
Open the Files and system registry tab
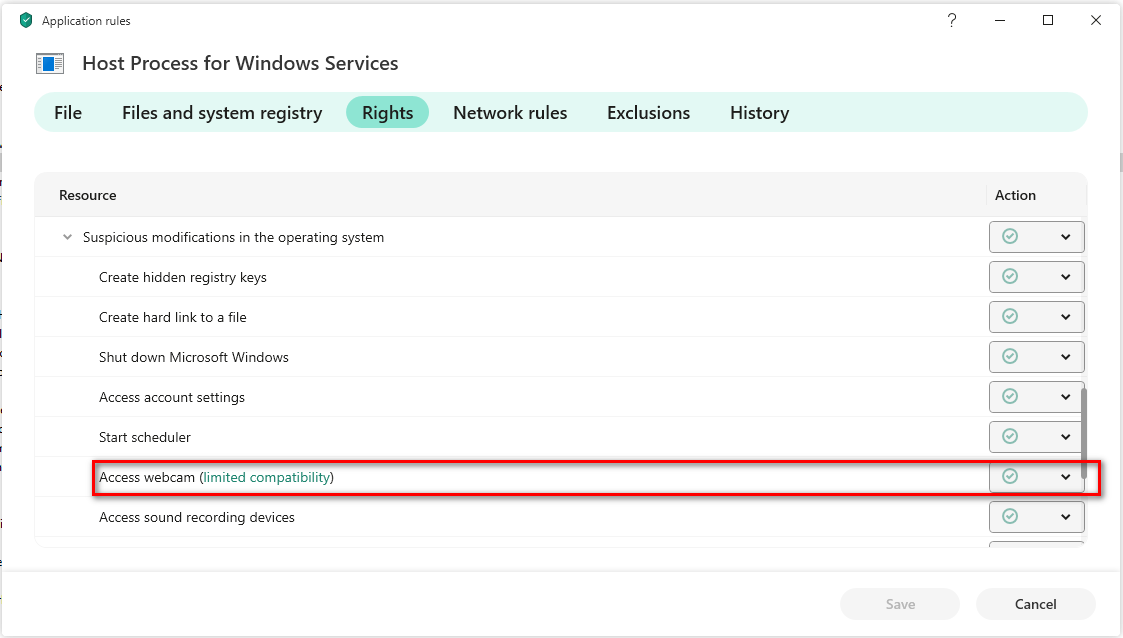tap(222, 113)
